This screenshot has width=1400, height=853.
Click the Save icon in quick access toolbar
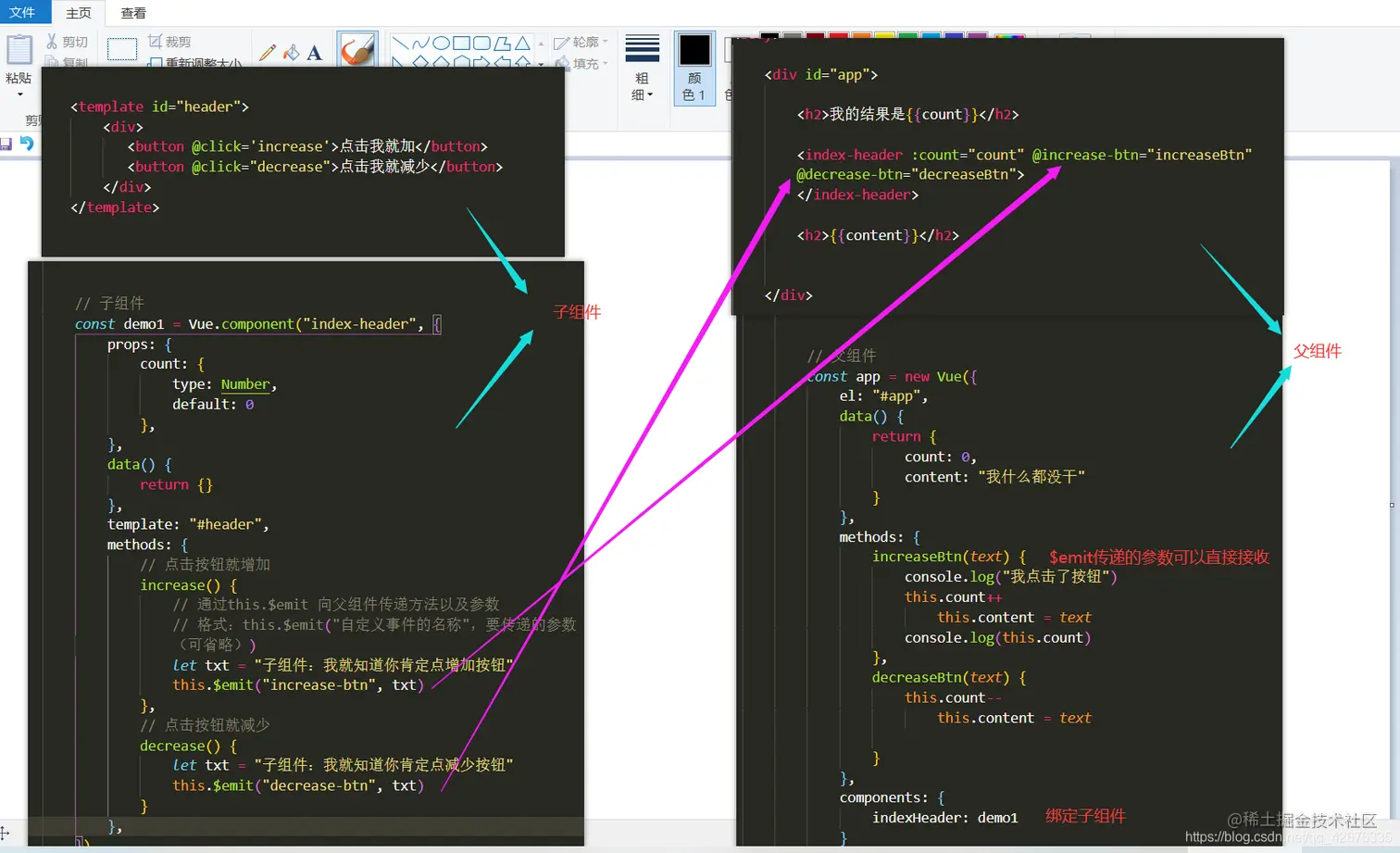[6, 144]
